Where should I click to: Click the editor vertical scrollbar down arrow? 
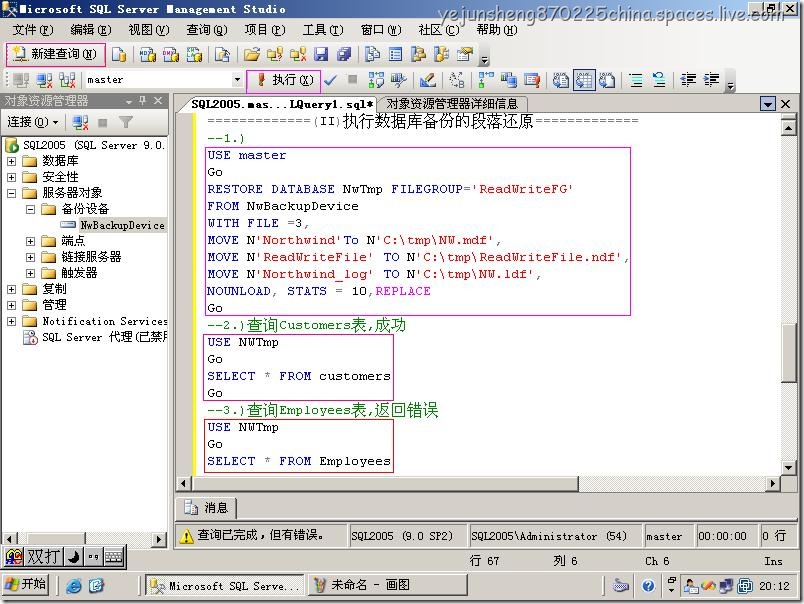788,467
